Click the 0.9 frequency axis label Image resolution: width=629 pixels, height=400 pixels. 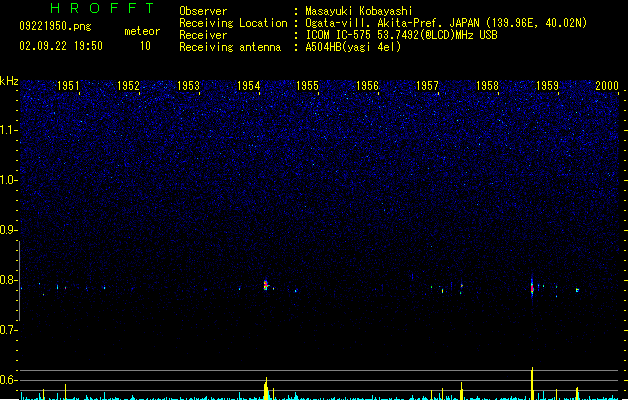(8, 230)
